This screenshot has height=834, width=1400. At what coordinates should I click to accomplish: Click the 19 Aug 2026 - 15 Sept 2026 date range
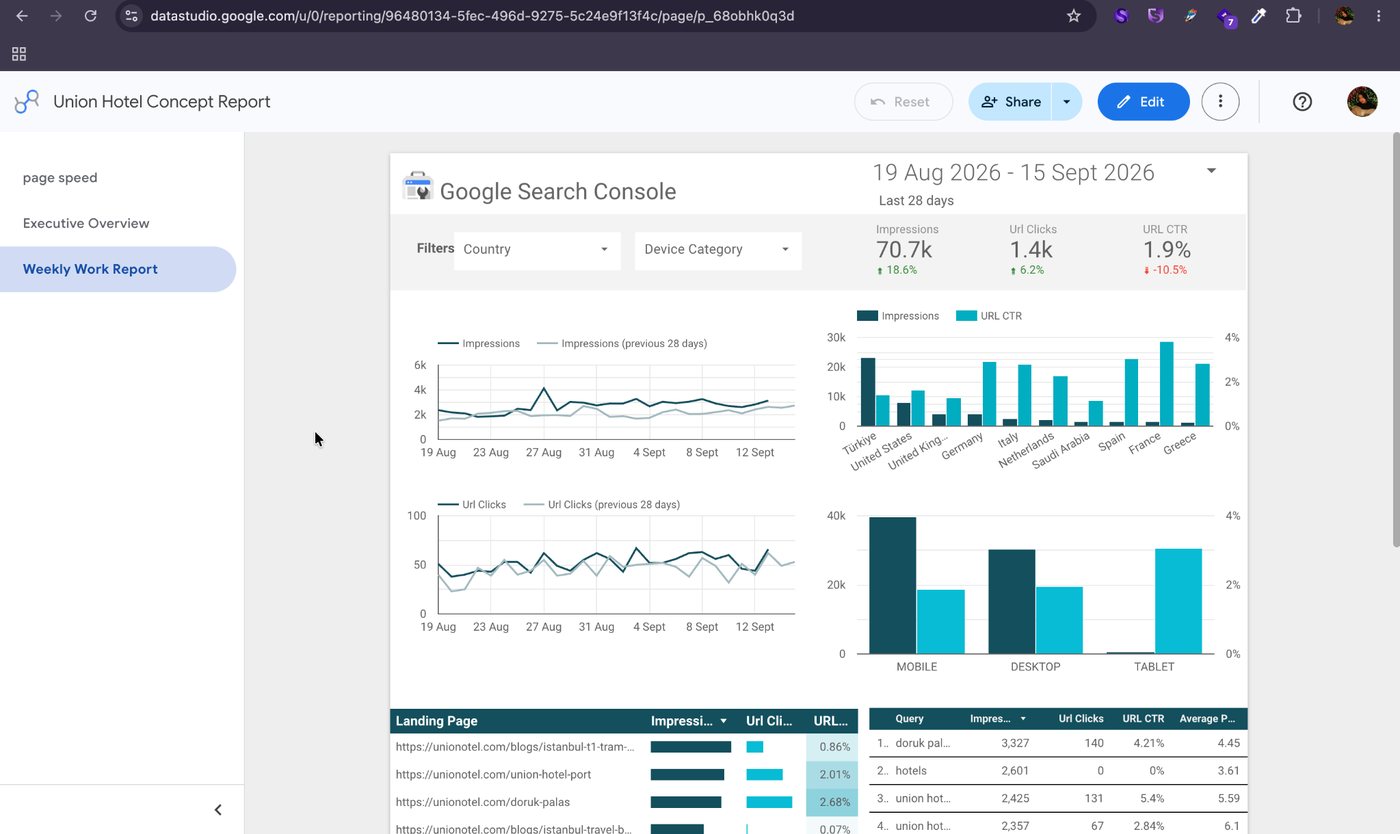click(1013, 172)
